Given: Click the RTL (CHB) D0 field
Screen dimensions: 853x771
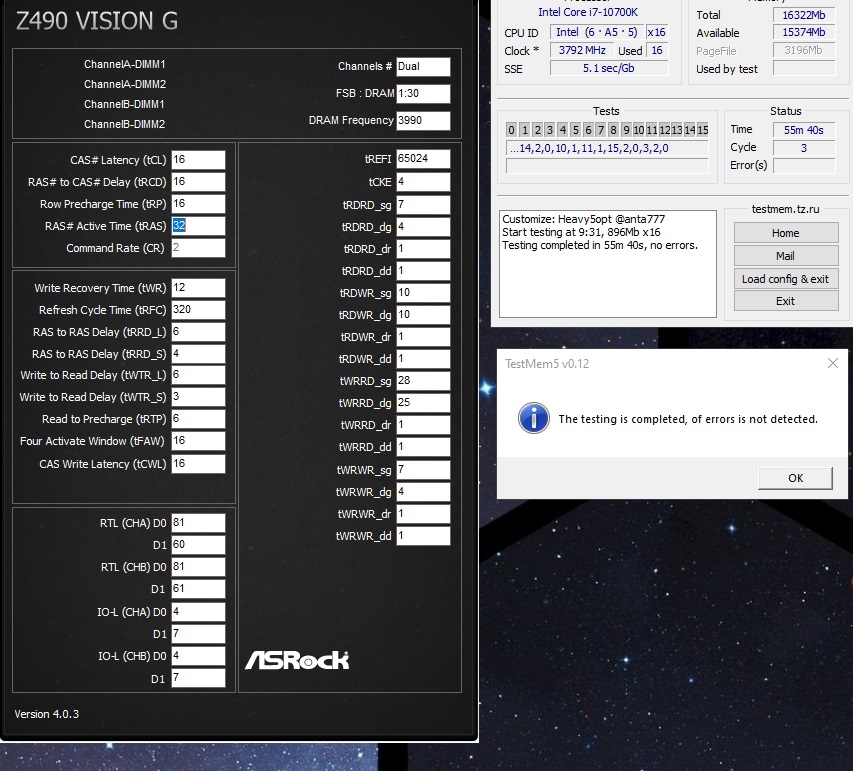Looking at the screenshot, I should pyautogui.click(x=198, y=566).
